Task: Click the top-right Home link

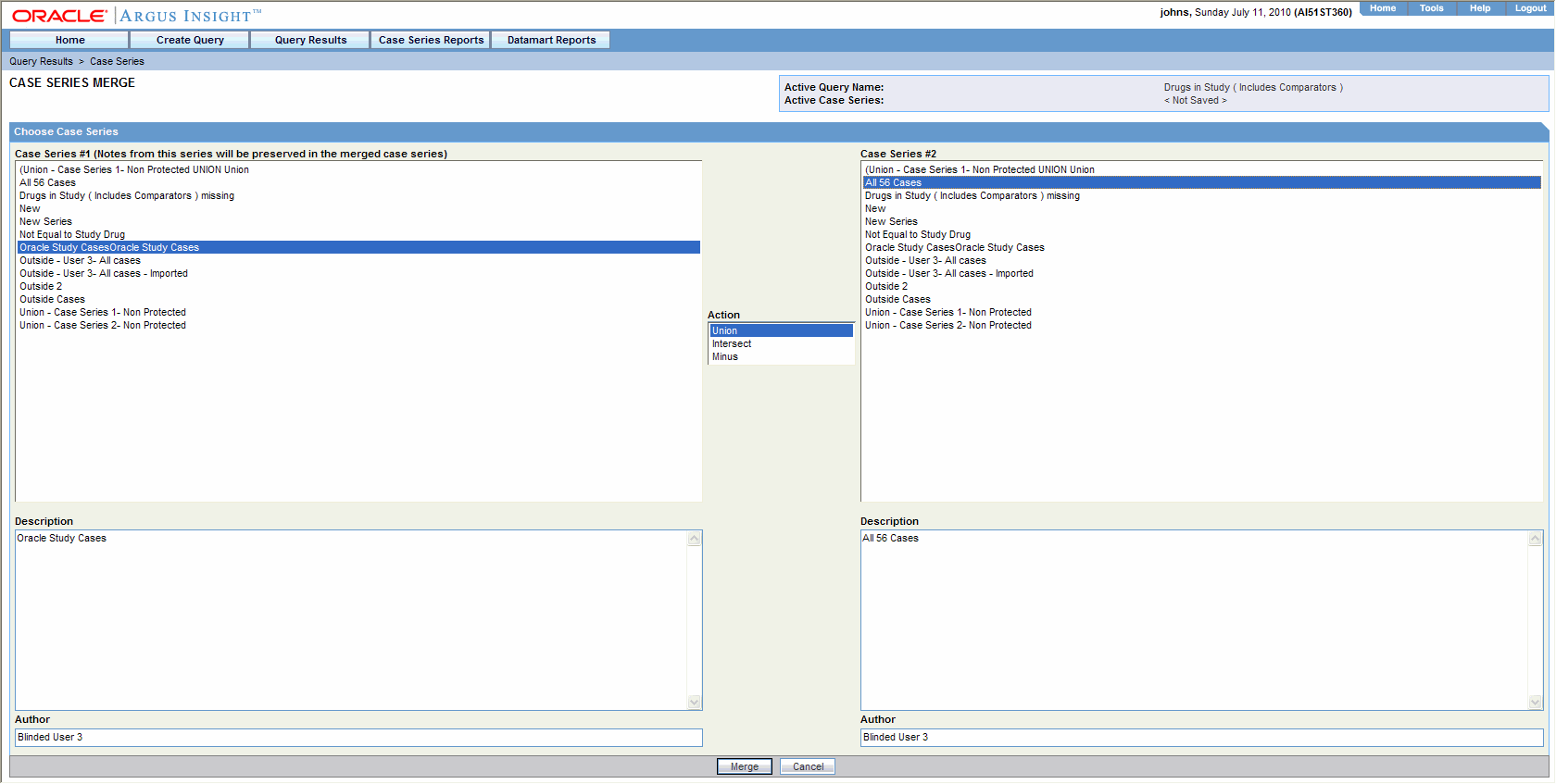Action: pyautogui.click(x=1383, y=8)
